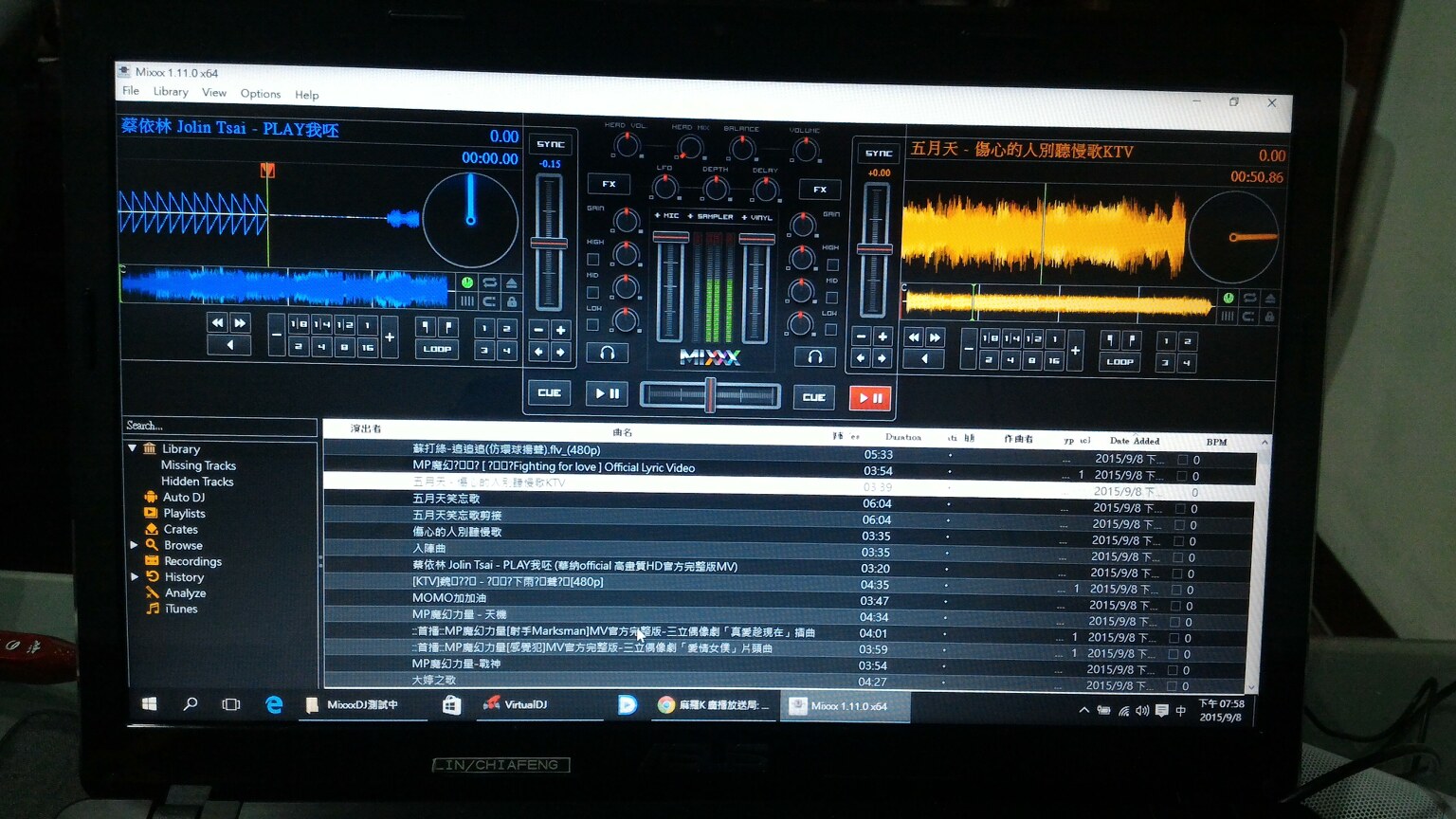Set hotcue 1 on left deck
This screenshot has height=819, width=1456.
point(484,328)
